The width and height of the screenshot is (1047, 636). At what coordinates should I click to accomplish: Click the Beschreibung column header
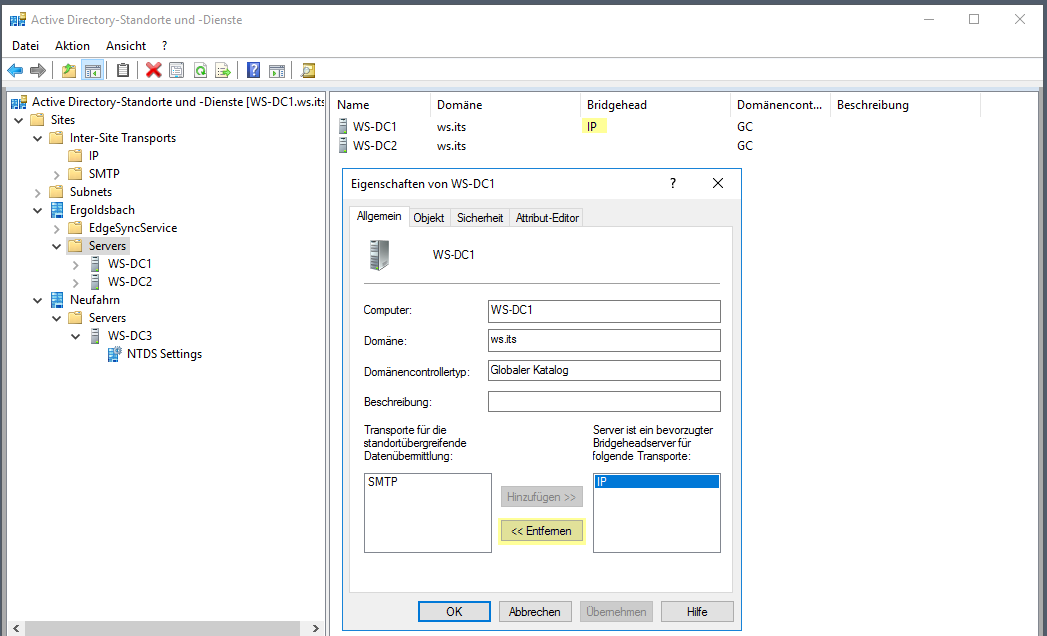click(x=905, y=105)
